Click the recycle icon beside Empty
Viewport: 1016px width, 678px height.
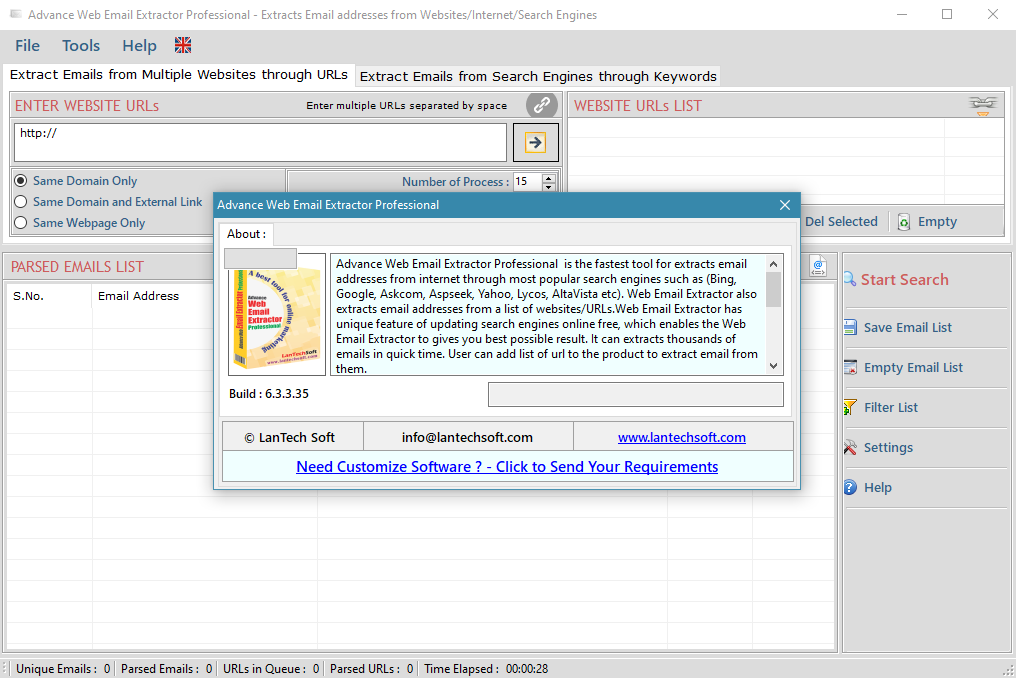[903, 222]
